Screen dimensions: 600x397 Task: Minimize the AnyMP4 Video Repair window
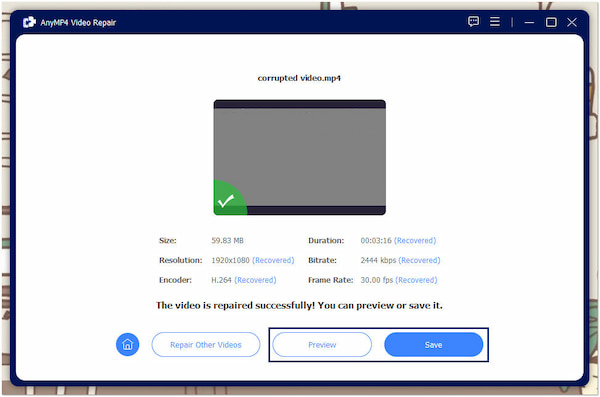[x=529, y=22]
